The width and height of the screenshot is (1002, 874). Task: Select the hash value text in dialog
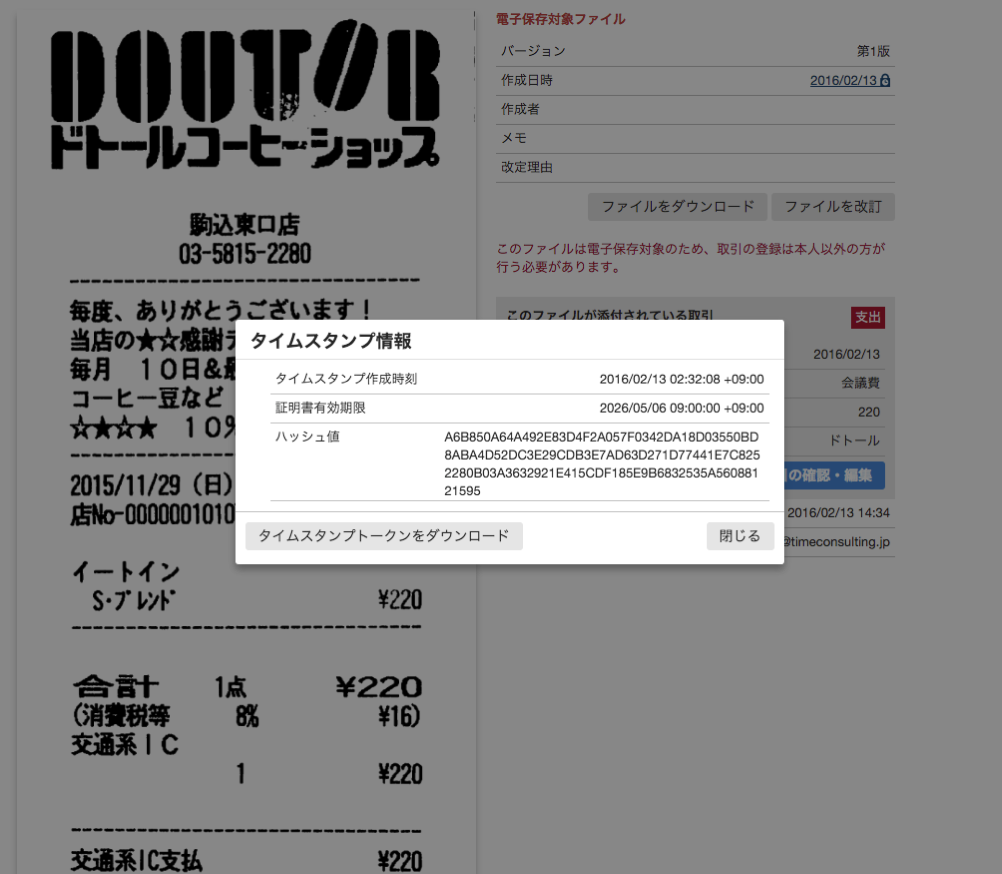[x=602, y=464]
